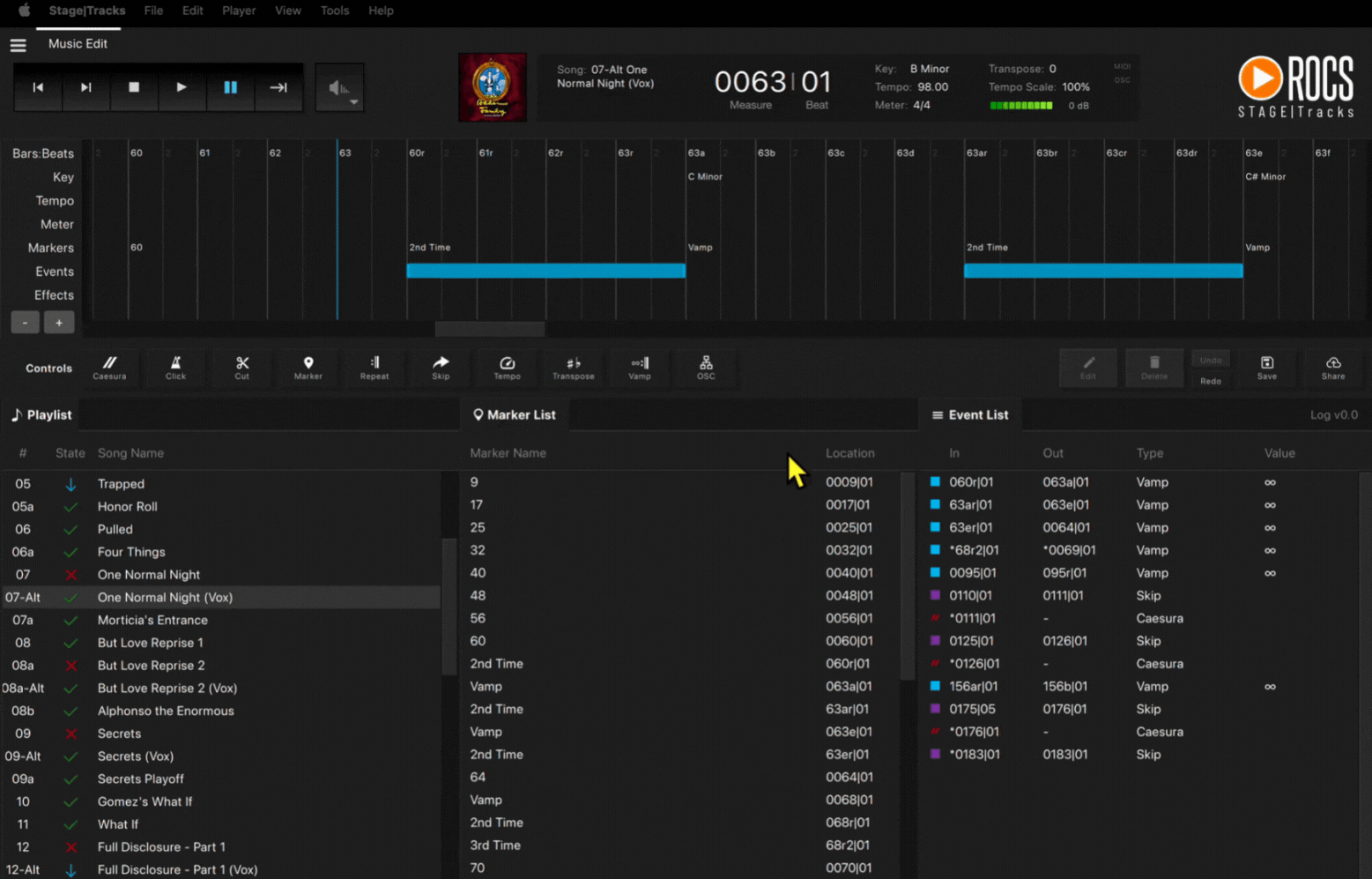Select the second blue vamp region in Events

[x=1103, y=271]
